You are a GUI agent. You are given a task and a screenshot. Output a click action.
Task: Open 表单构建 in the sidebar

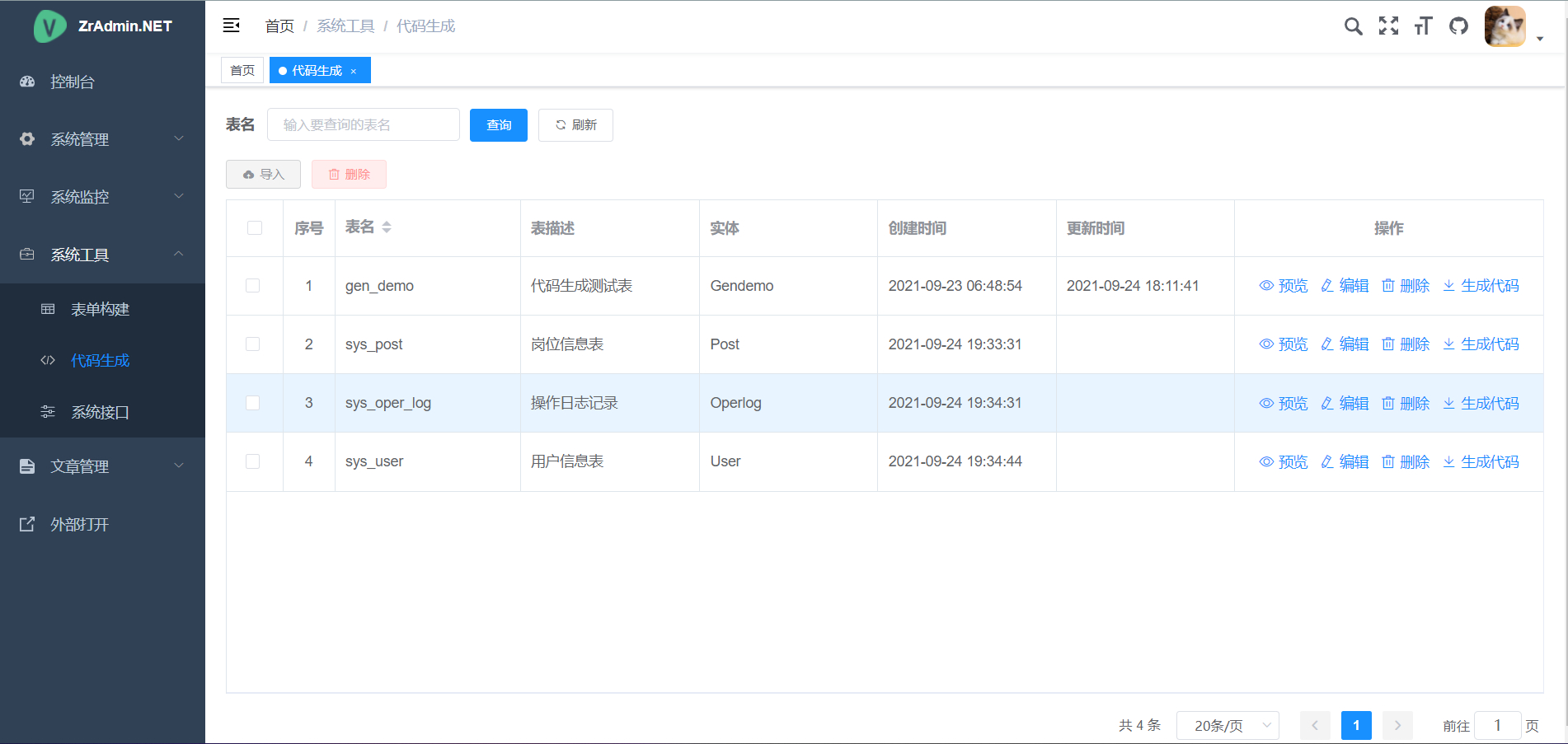tap(100, 309)
